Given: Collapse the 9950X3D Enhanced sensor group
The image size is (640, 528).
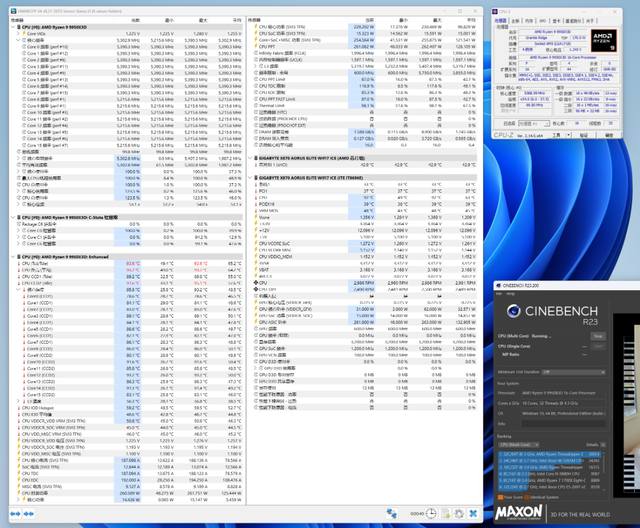Looking at the screenshot, I should 13,257.
